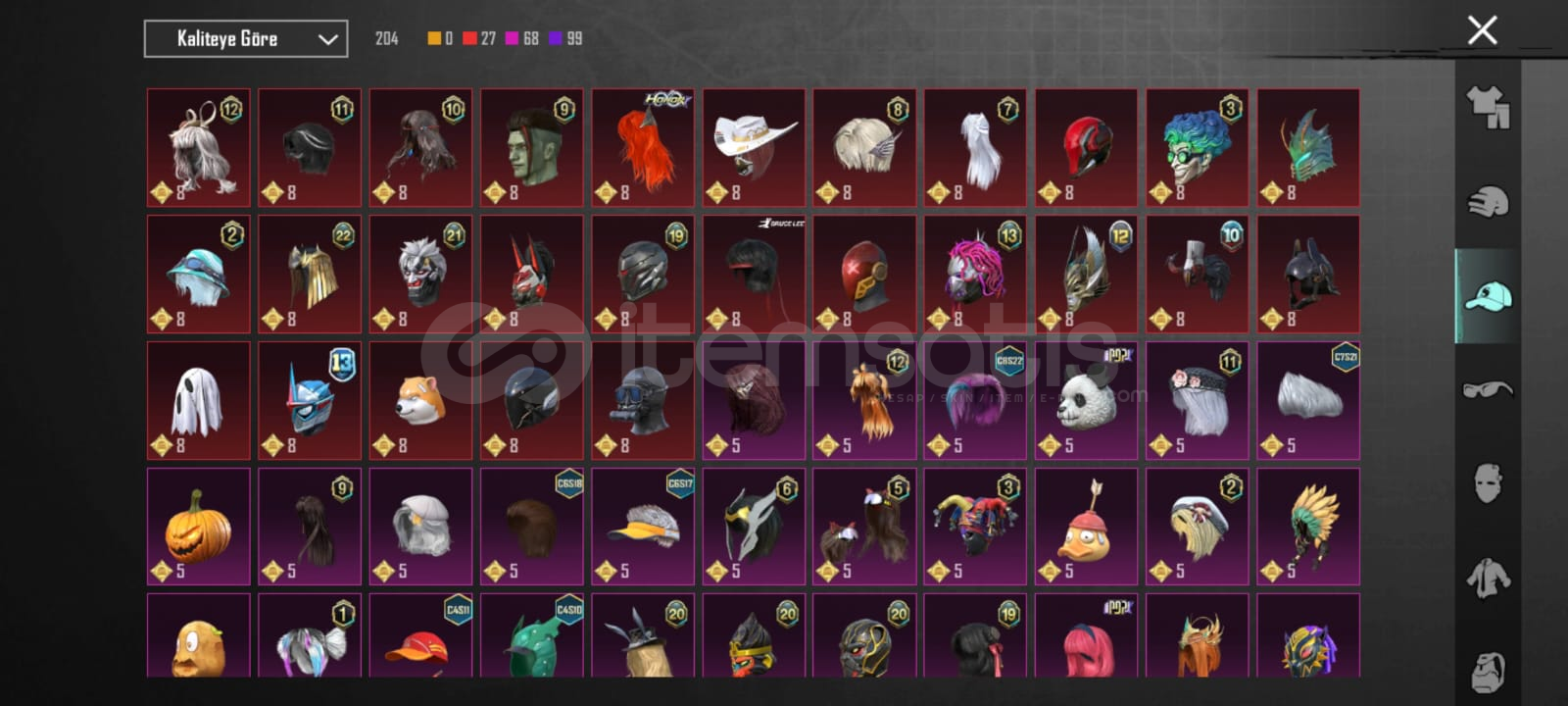Select the jacket category icon
Screen dimensions: 1568x706
point(1488,578)
